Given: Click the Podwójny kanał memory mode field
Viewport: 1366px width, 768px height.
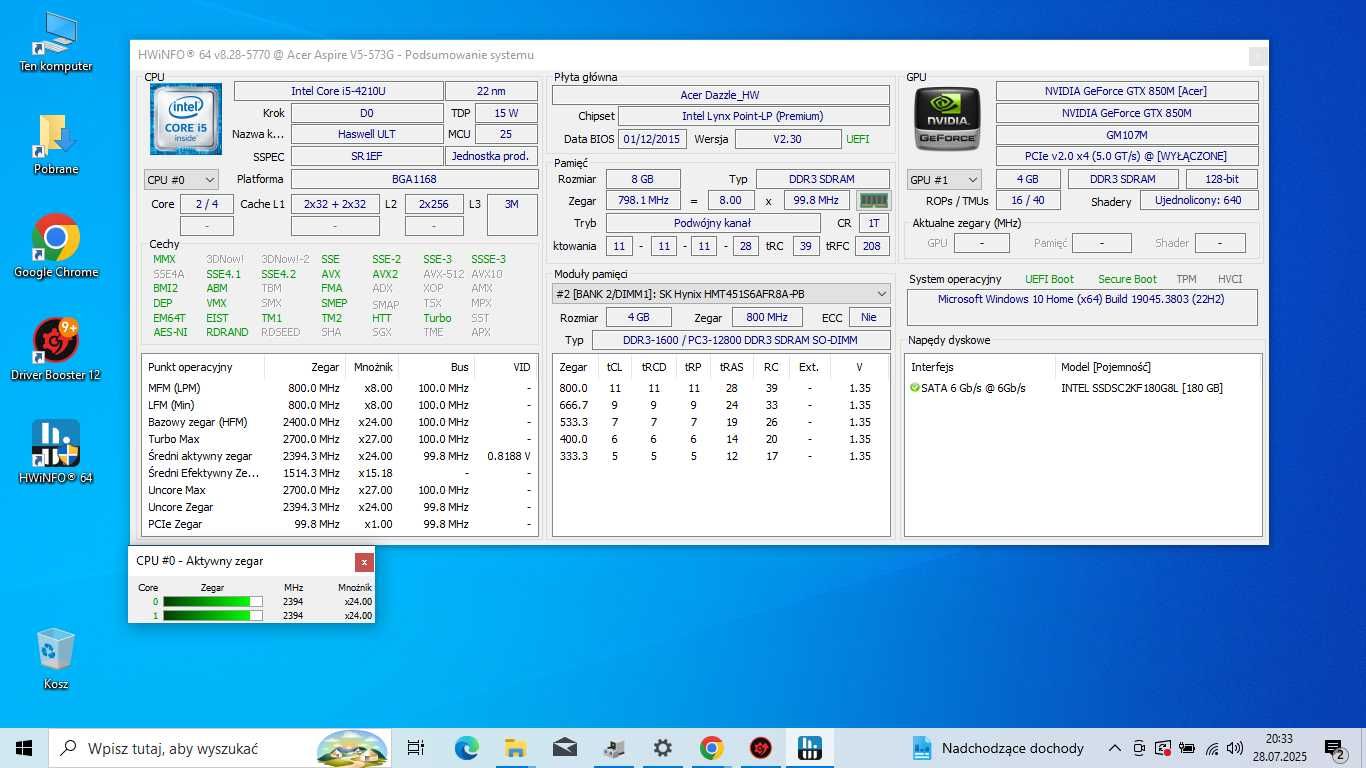Looking at the screenshot, I should tap(712, 223).
